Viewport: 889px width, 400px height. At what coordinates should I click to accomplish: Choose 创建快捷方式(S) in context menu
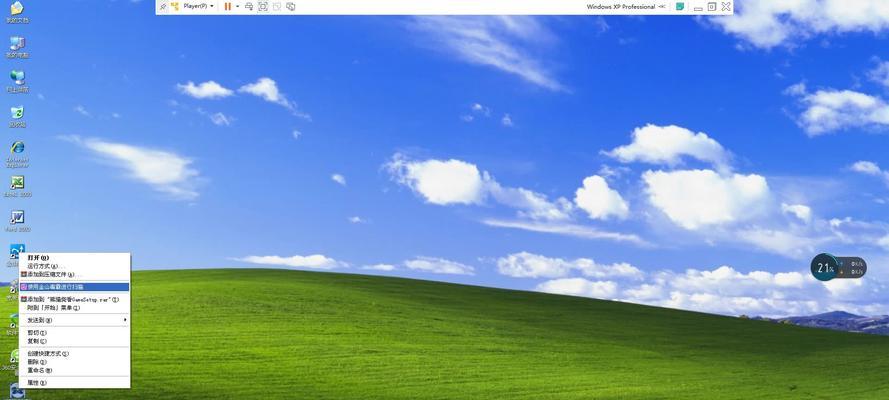tap(74, 354)
